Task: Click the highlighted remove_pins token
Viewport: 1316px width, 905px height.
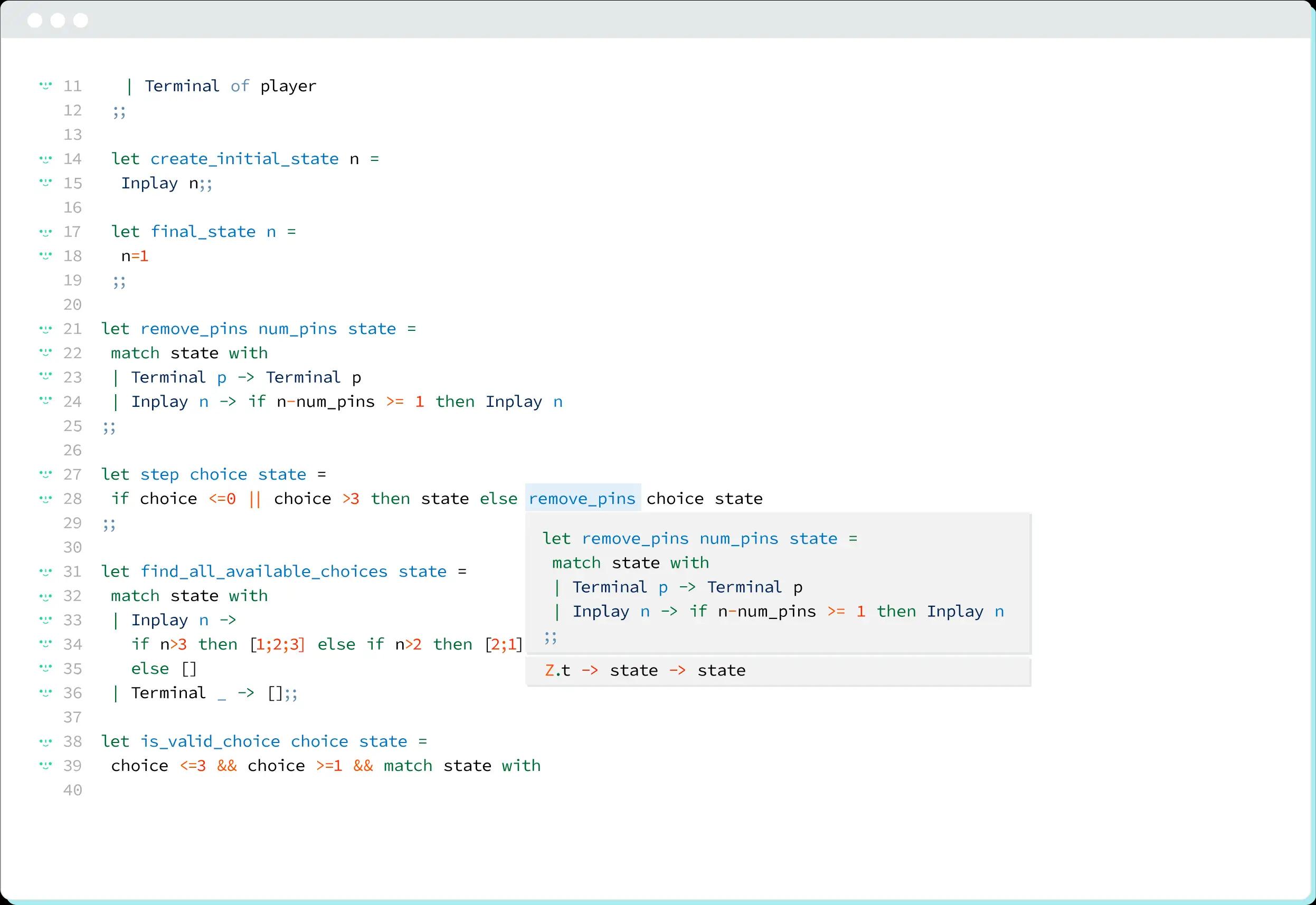Action: [x=582, y=499]
